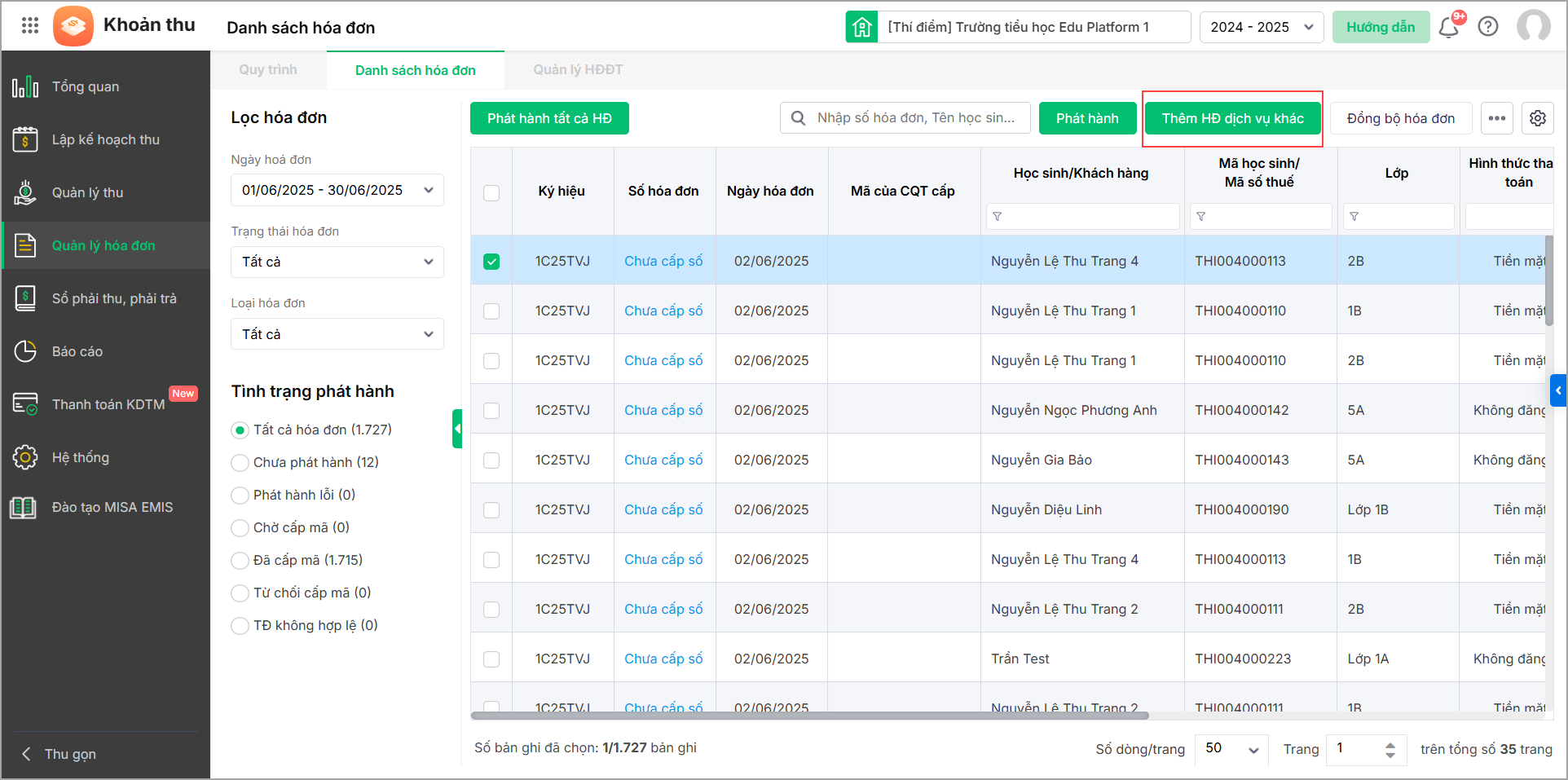Click filter icon under Lớp column
1568x780 pixels.
point(1354,217)
